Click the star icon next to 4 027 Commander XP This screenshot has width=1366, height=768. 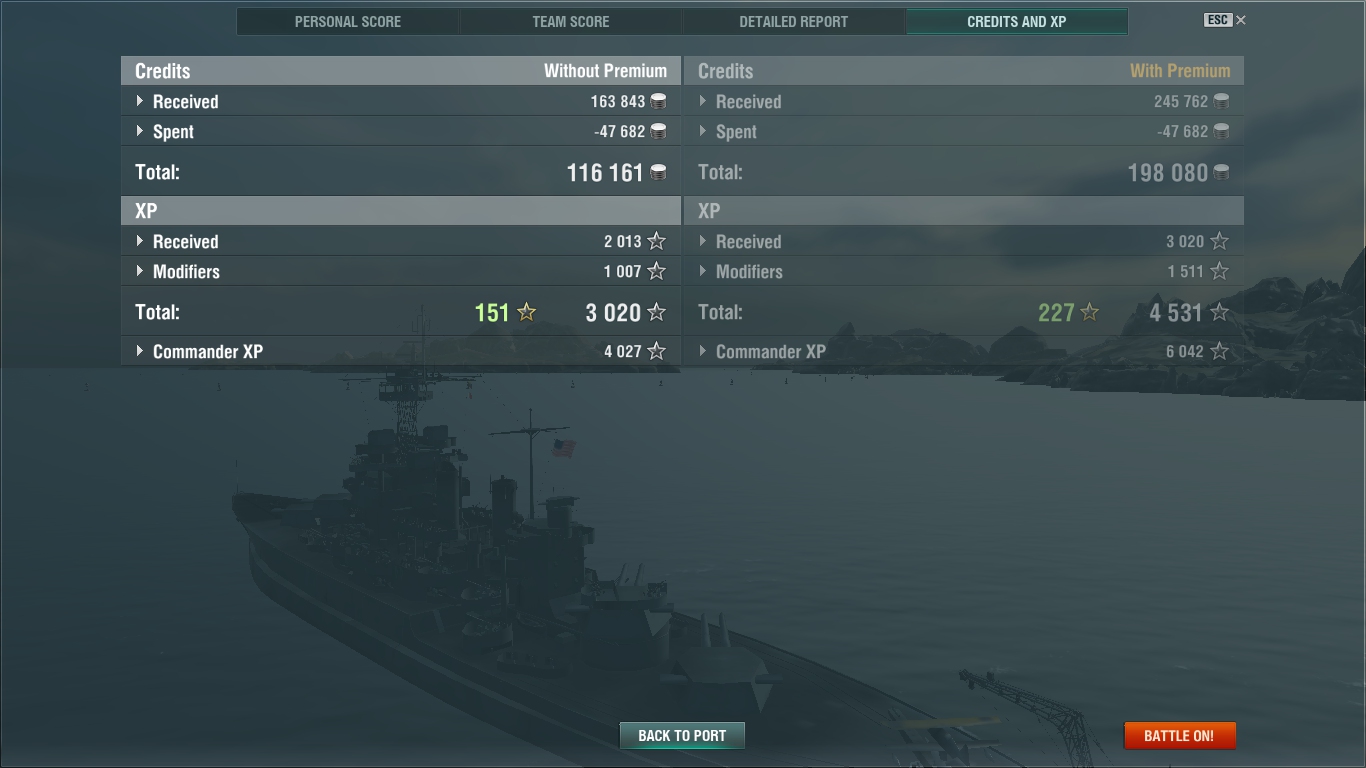[656, 351]
